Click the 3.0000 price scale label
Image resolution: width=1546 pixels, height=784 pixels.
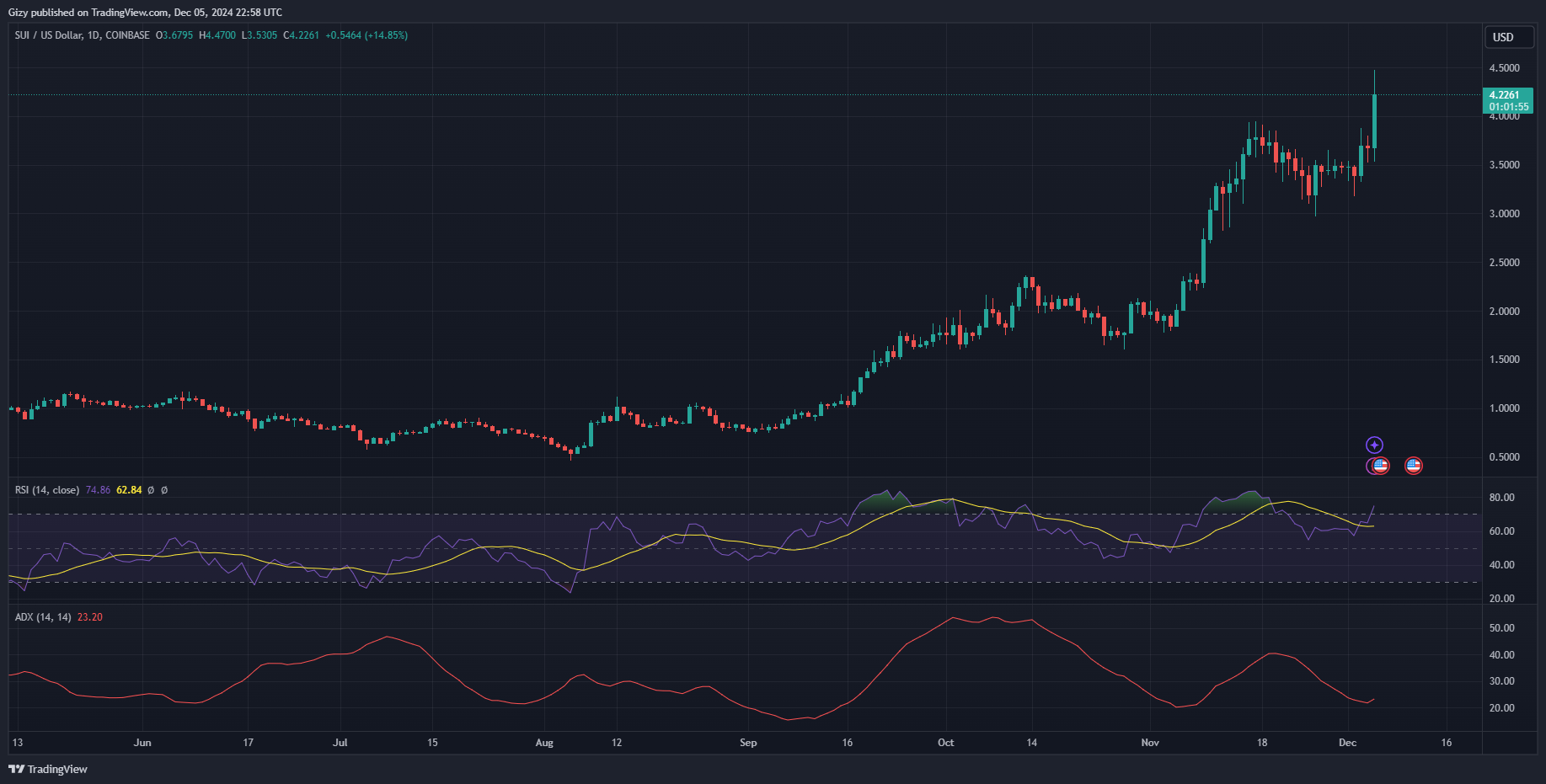click(1504, 214)
